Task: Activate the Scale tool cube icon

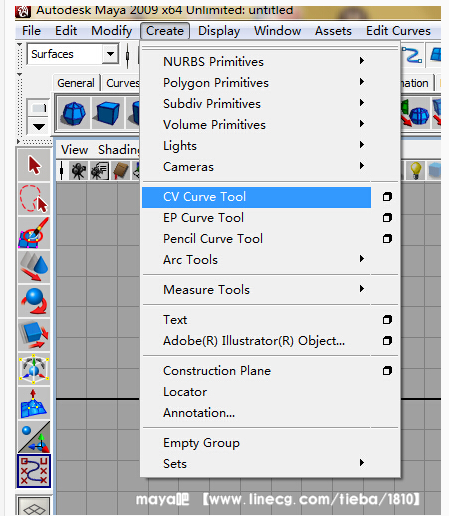Action: 34,335
